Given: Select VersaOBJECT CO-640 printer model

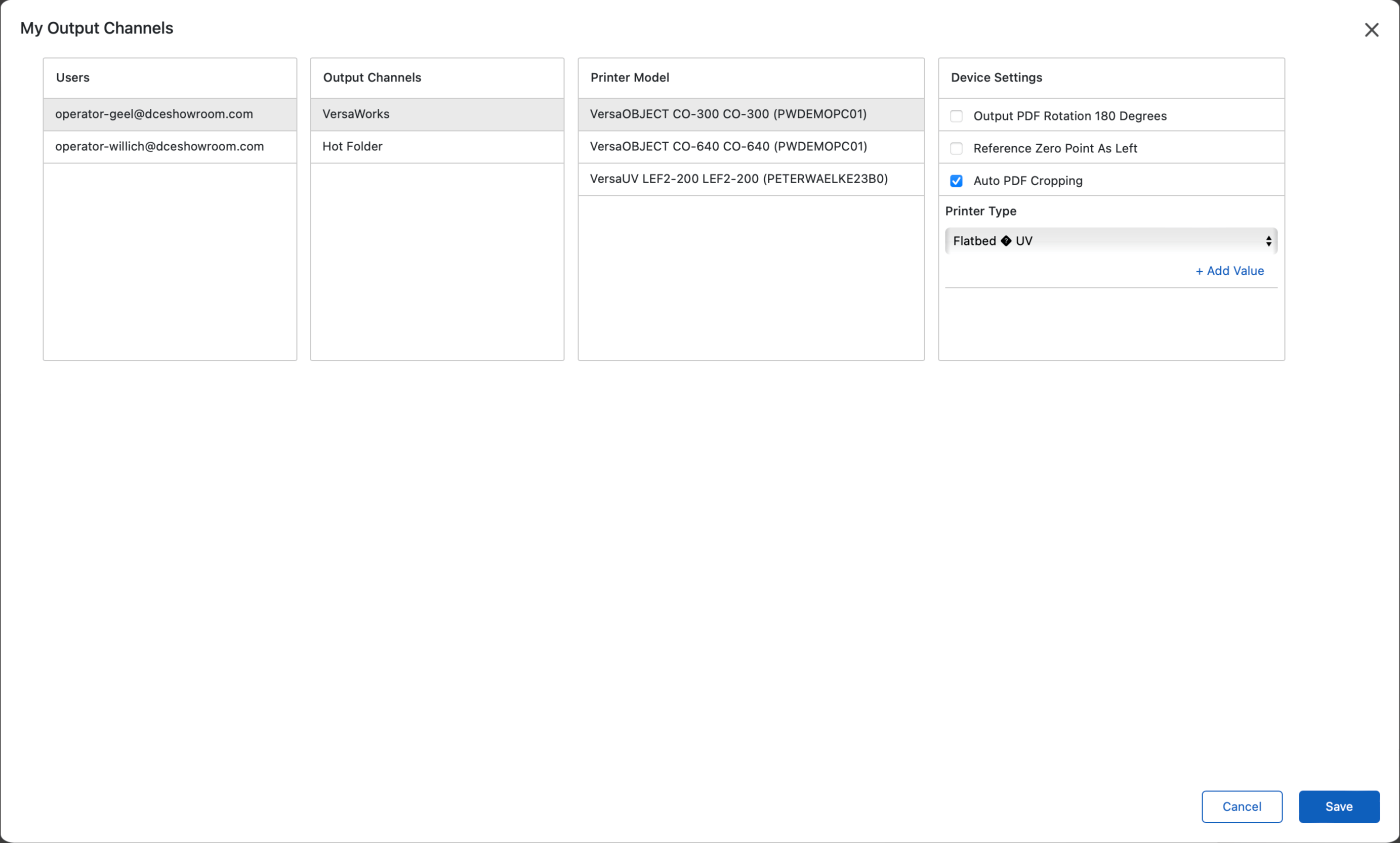Looking at the screenshot, I should click(x=751, y=147).
